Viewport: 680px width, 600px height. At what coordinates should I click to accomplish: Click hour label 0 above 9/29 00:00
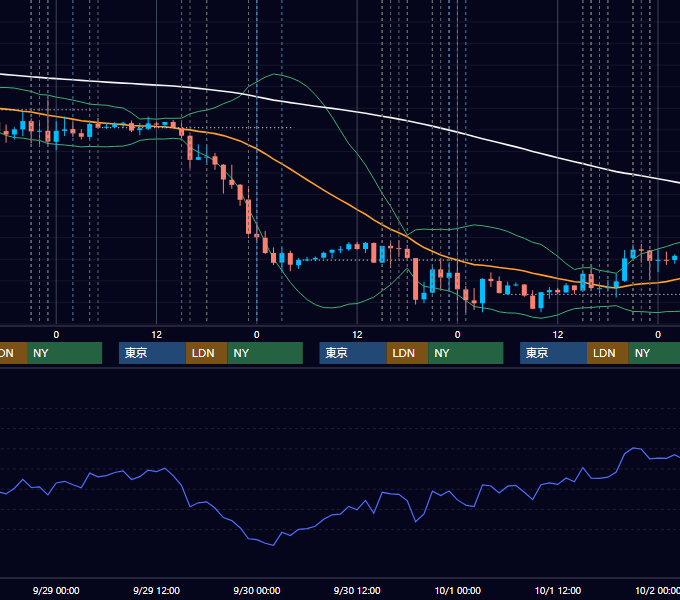click(x=56, y=335)
